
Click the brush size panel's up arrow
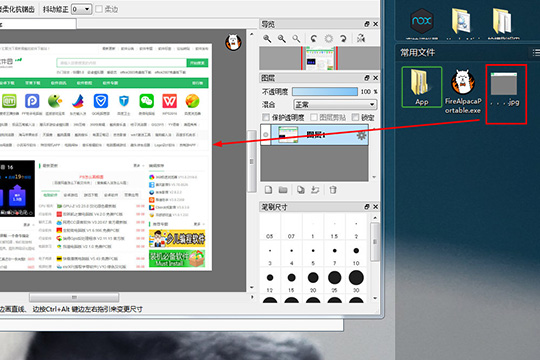click(375, 217)
